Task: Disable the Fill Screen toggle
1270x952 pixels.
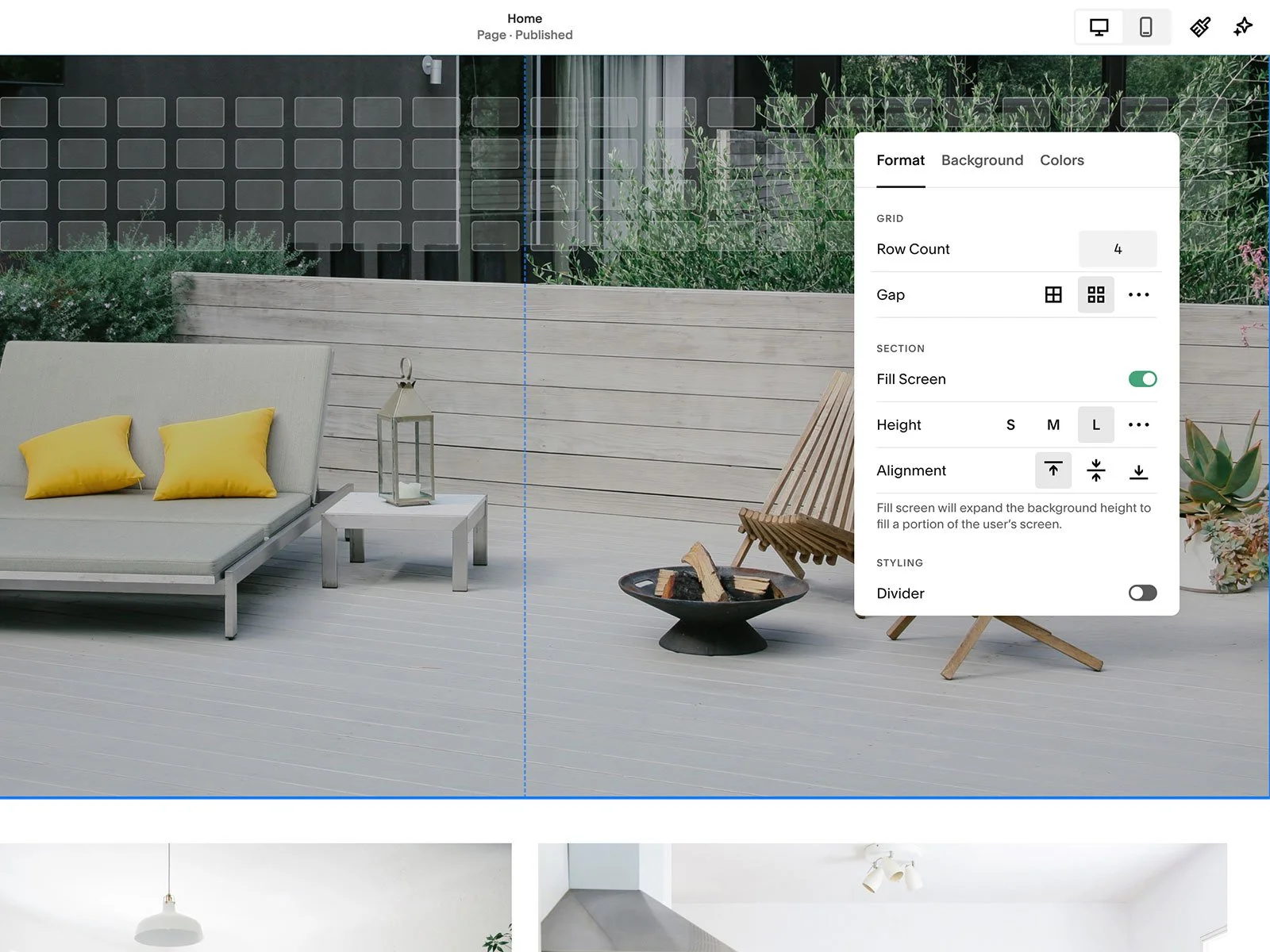Action: pyautogui.click(x=1142, y=379)
